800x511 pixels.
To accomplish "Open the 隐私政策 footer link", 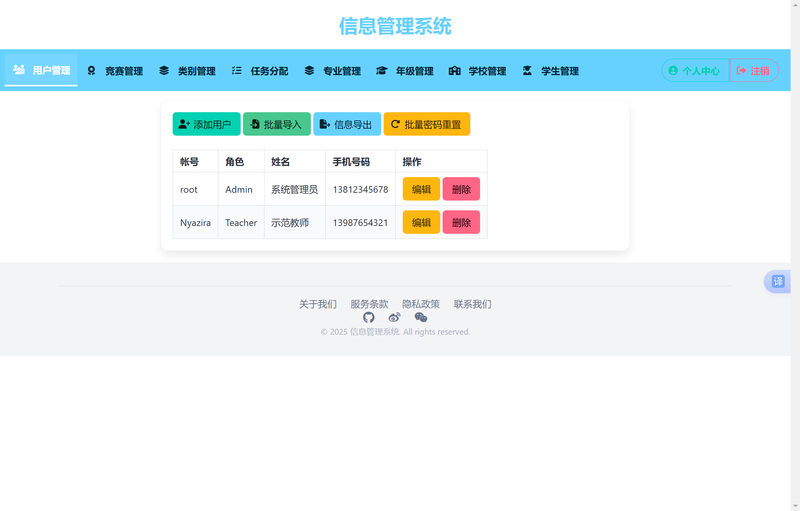I will tap(421, 304).
